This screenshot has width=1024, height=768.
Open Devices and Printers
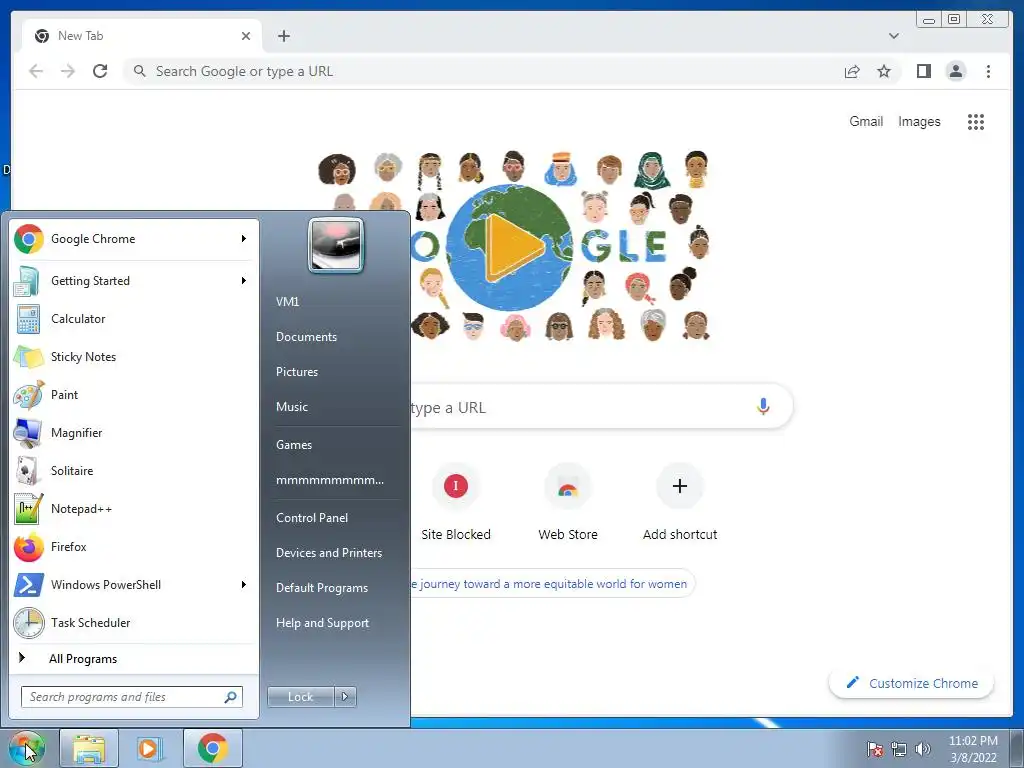328,552
